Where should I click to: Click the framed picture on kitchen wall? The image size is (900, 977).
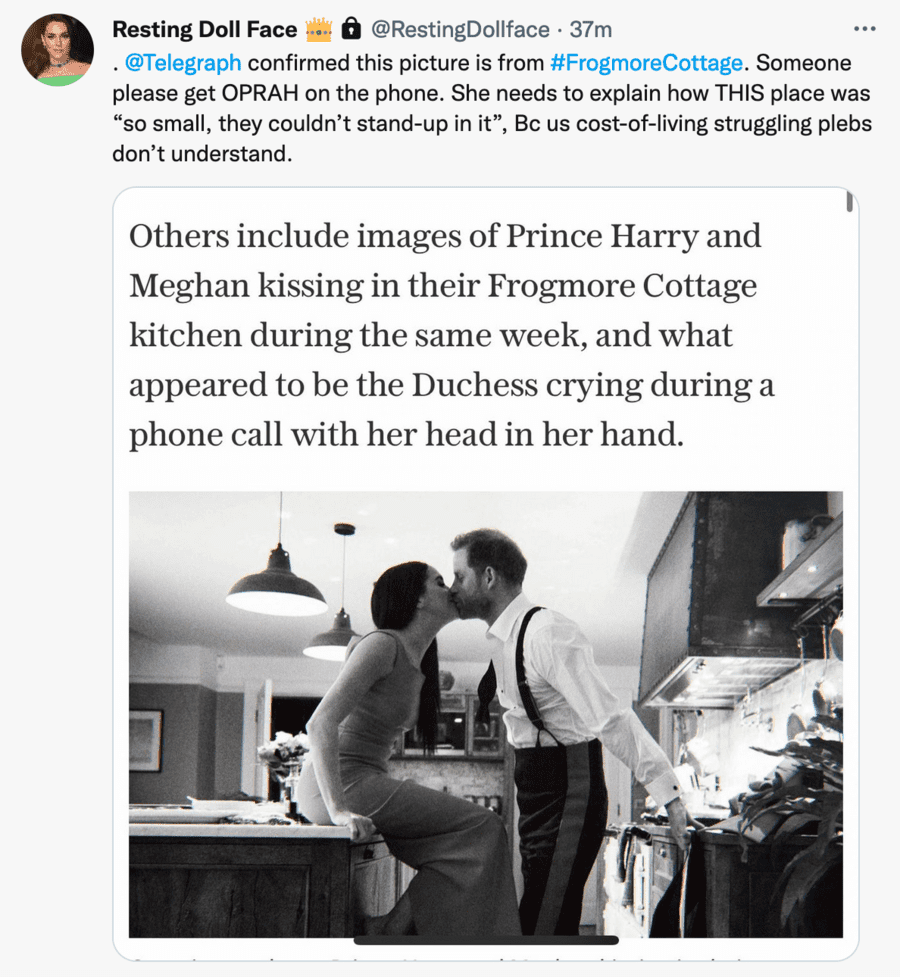point(145,740)
